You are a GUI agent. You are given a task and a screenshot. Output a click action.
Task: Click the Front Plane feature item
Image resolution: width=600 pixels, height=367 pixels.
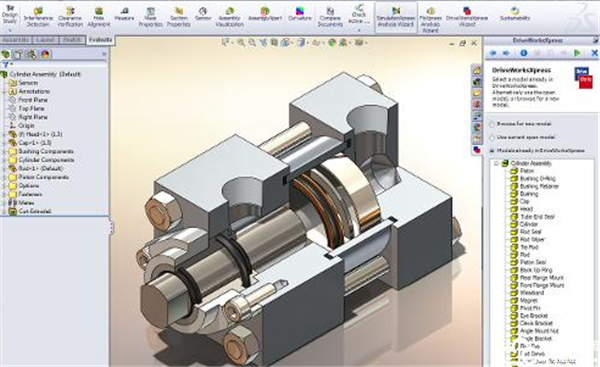coord(33,100)
